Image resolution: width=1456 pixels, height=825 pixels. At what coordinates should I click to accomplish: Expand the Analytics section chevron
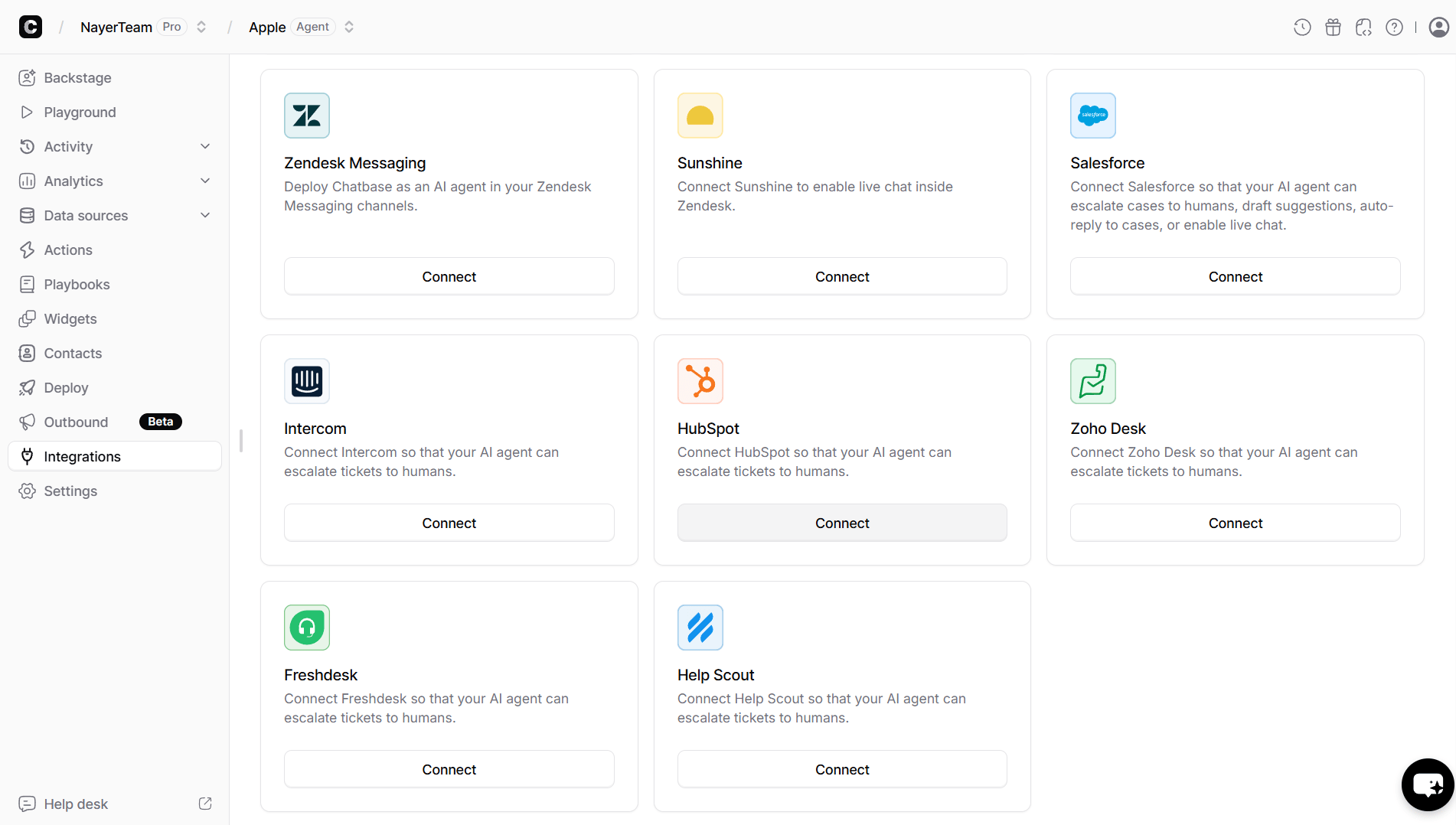(x=205, y=181)
